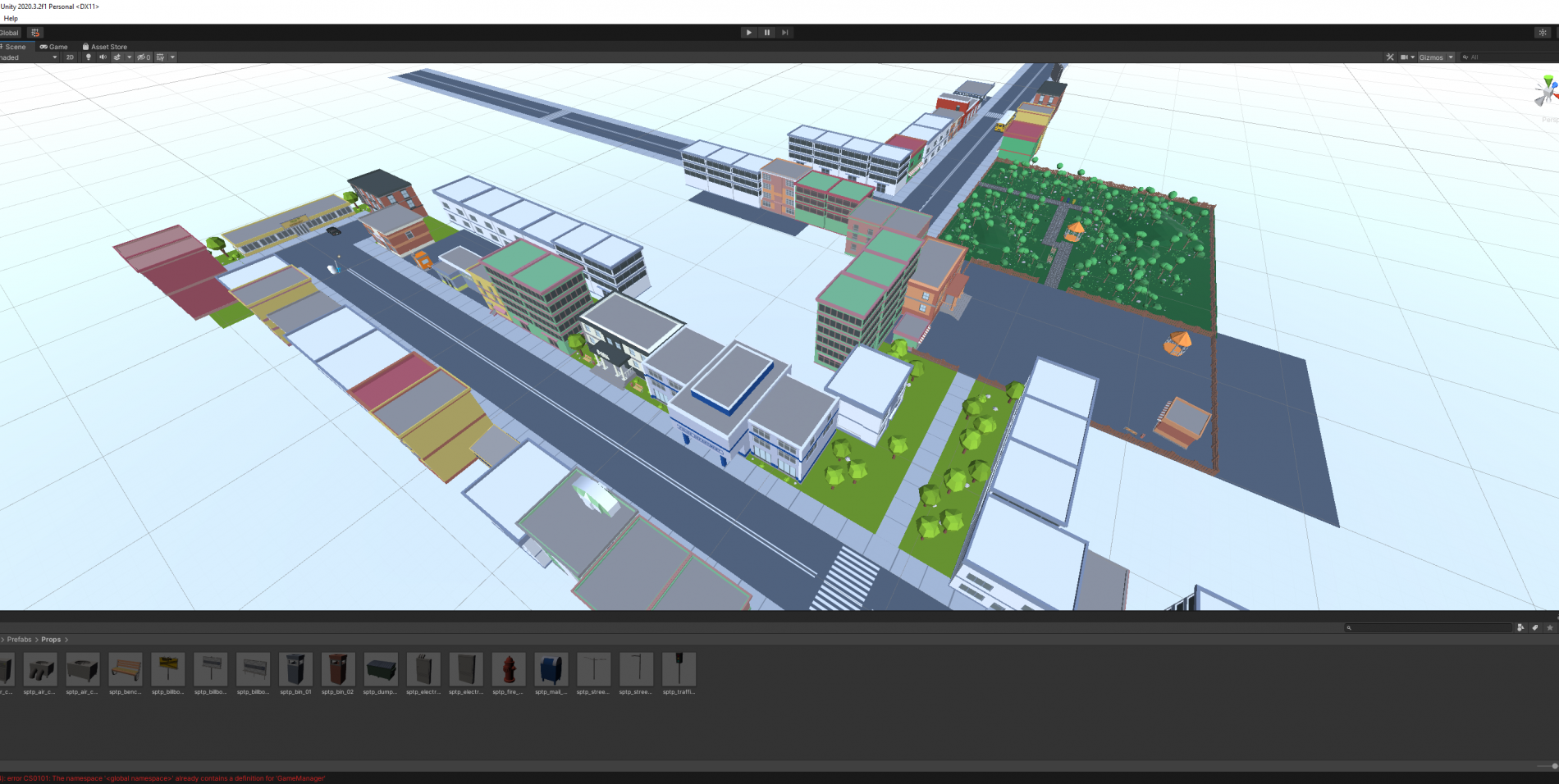Expand the Gizmos dropdown arrow

pyautogui.click(x=1451, y=57)
